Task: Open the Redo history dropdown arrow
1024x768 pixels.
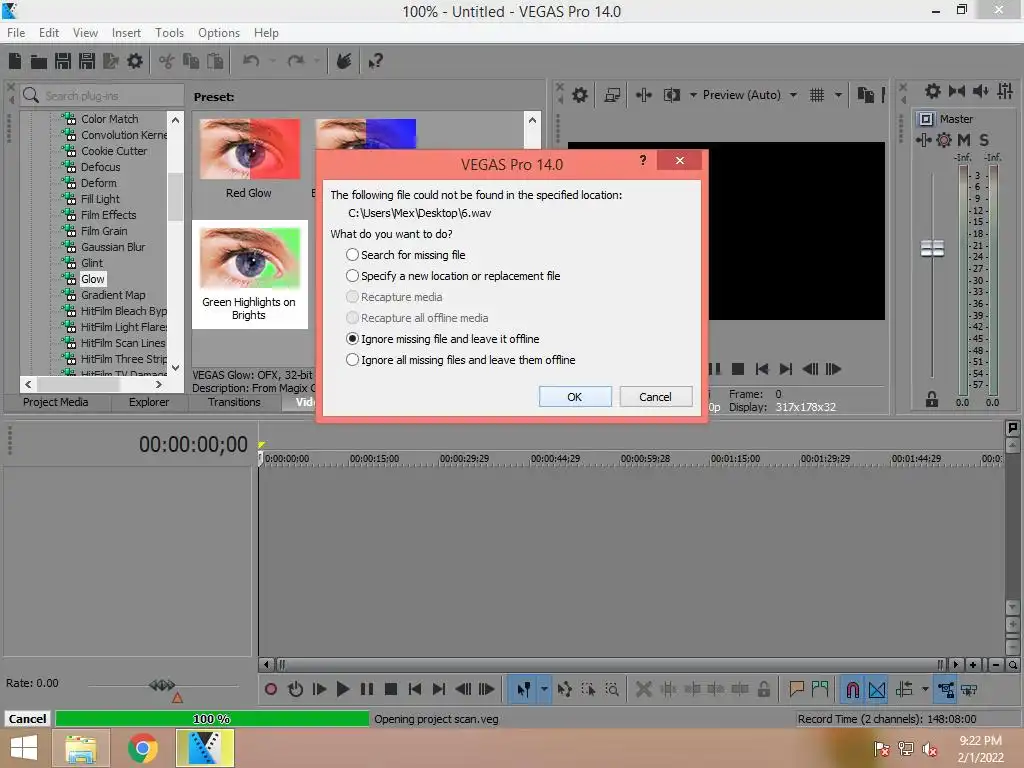Action: point(317,61)
